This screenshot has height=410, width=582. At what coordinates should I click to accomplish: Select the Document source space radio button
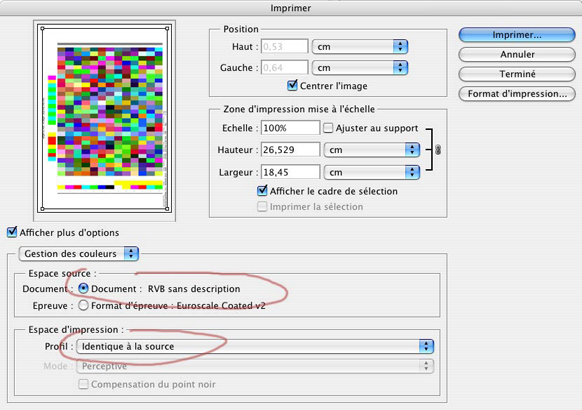[83, 288]
